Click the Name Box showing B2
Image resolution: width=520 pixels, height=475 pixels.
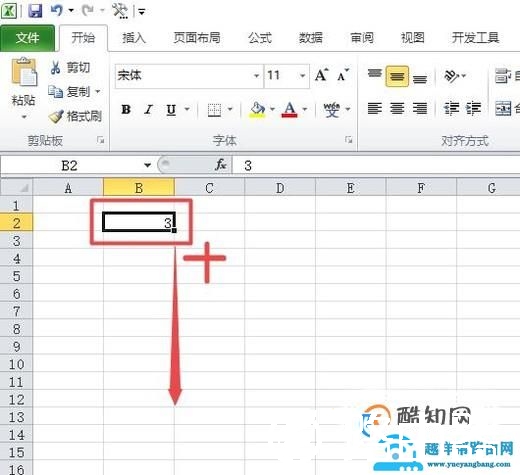[70, 165]
